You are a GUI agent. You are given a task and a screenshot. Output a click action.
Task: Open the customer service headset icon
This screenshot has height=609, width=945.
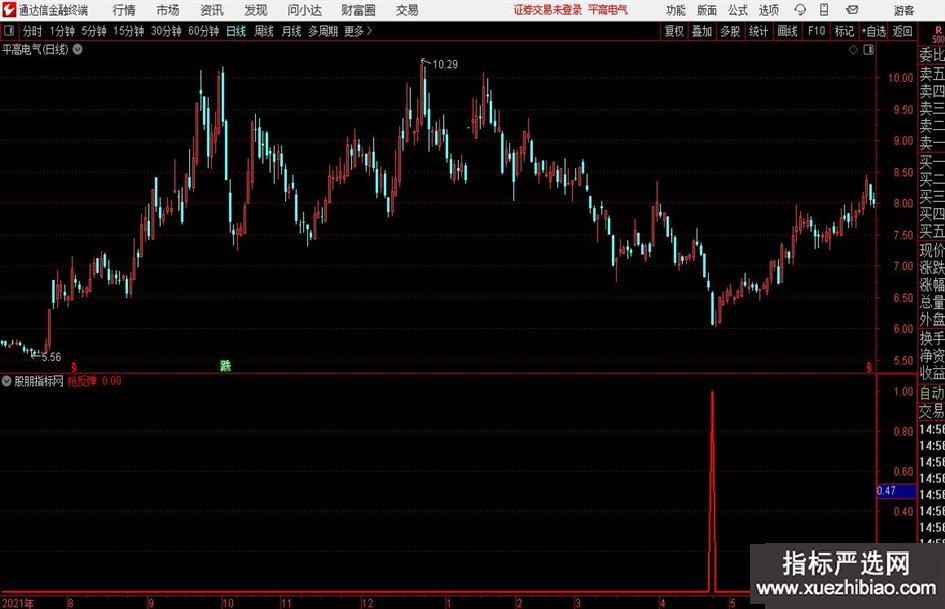pos(800,10)
